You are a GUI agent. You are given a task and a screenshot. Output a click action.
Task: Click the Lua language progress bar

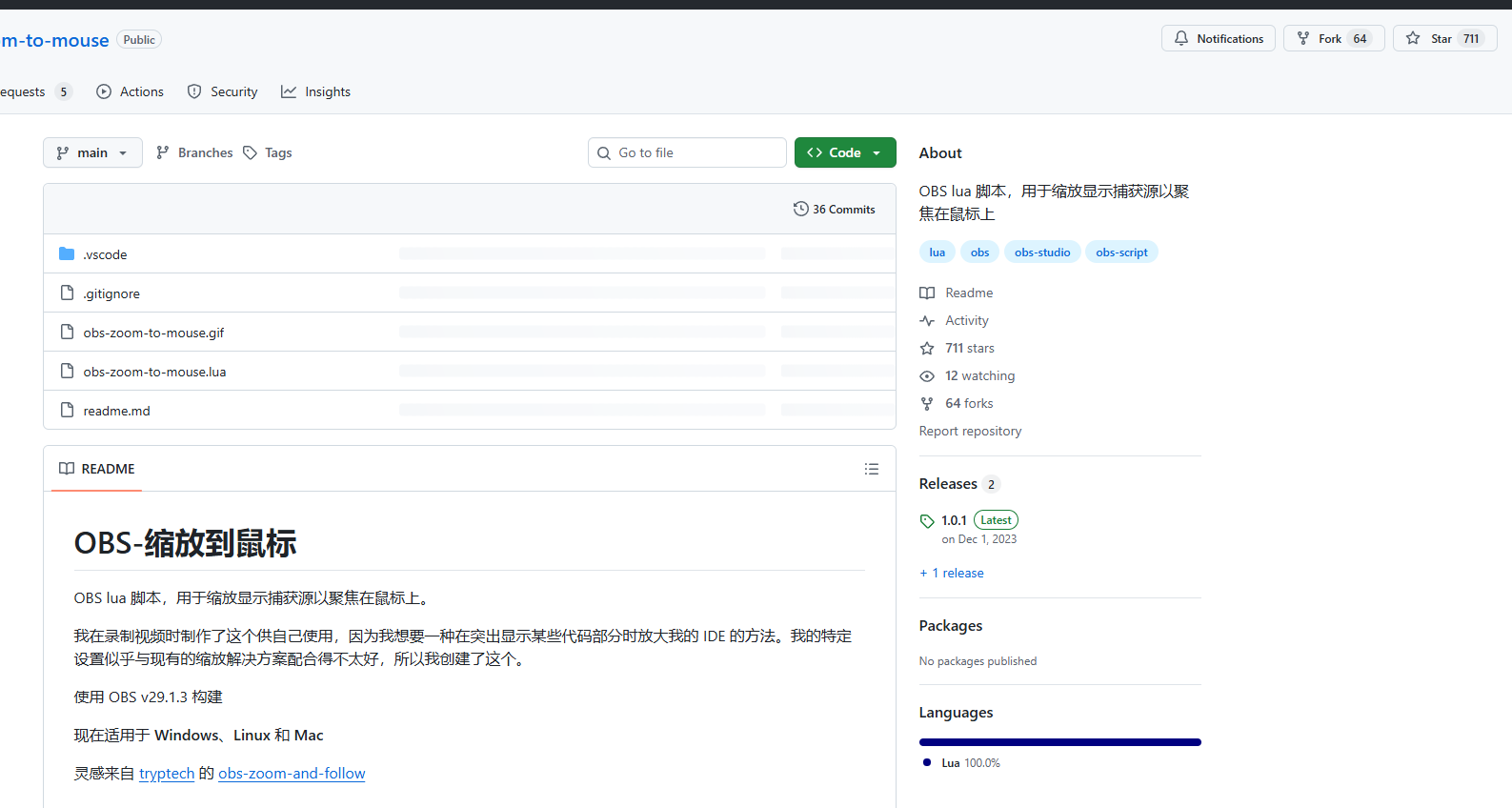click(1059, 742)
